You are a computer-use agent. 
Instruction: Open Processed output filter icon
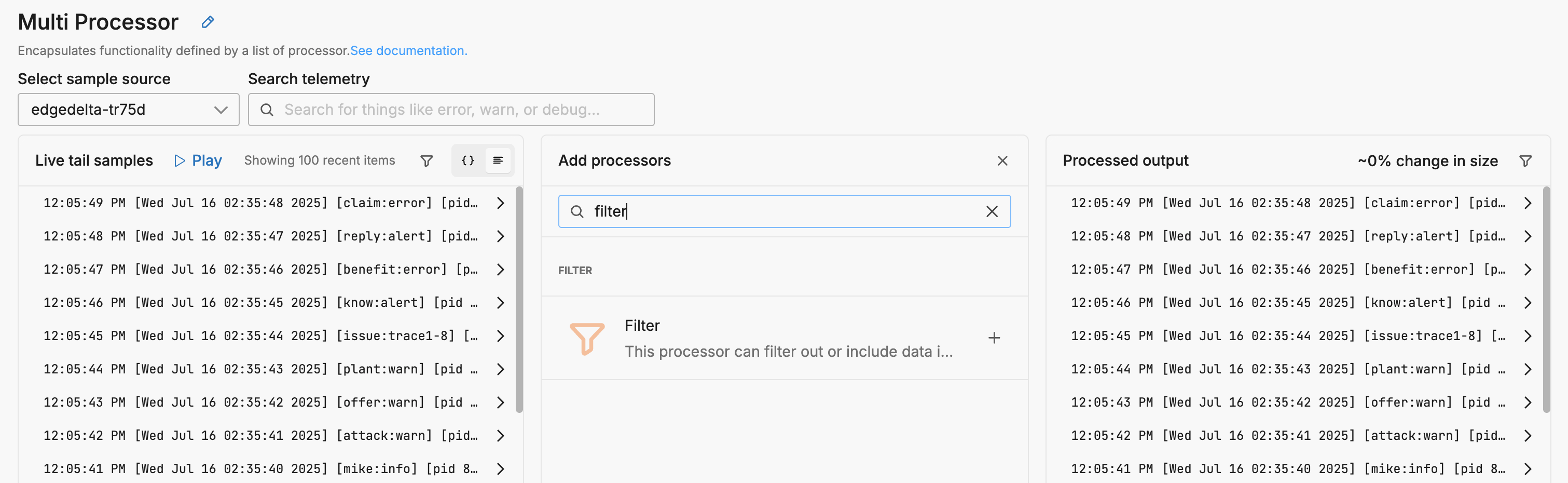[x=1525, y=161]
